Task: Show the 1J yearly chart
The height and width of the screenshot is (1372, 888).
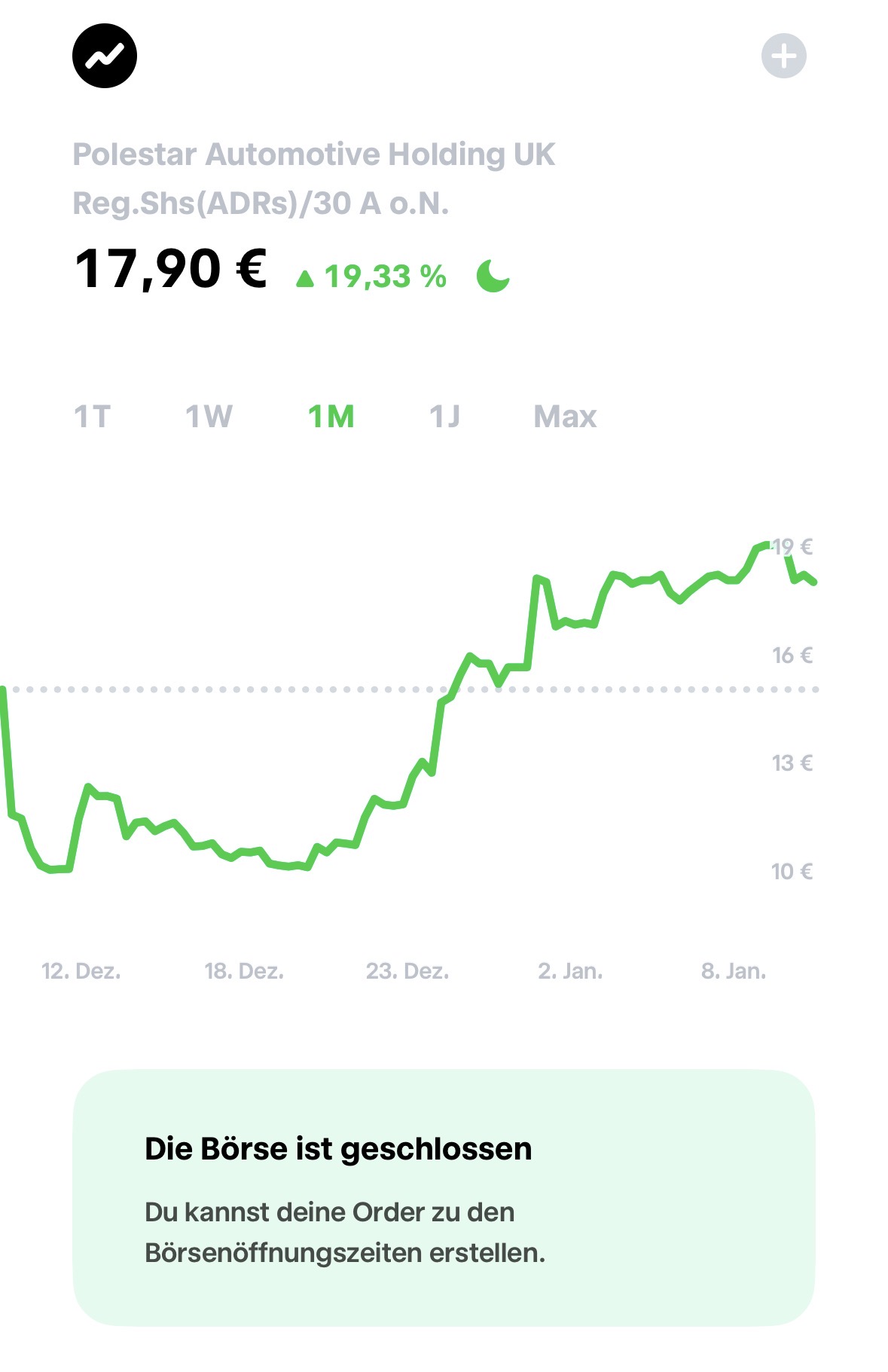Action: tap(444, 417)
